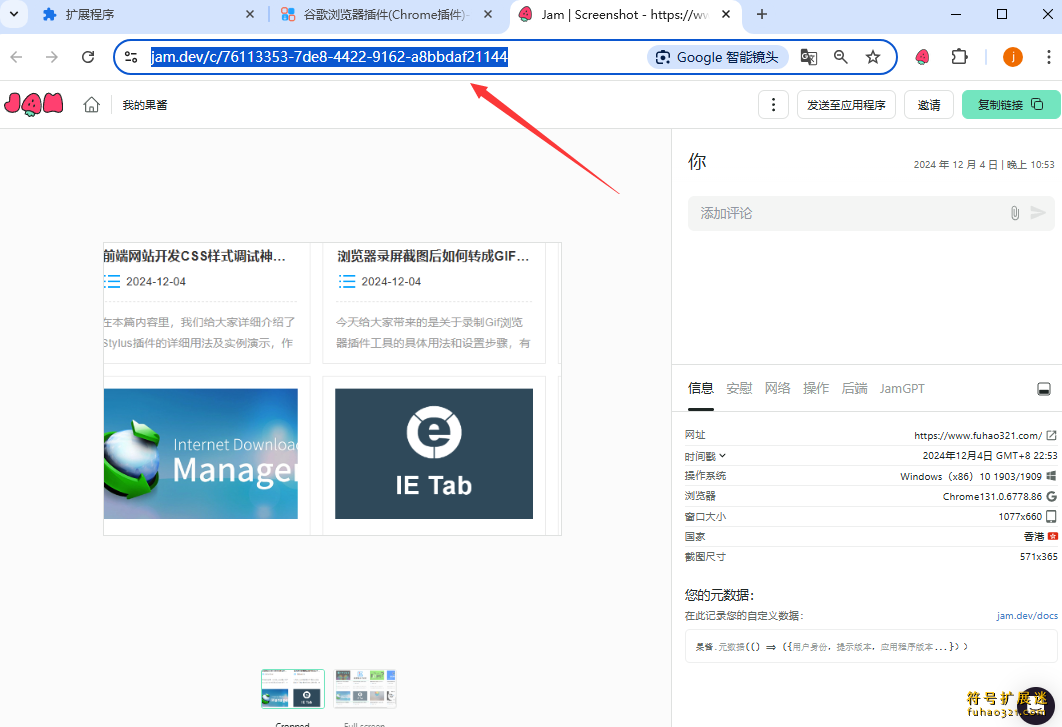Open the tab search dropdown chevron
The width and height of the screenshot is (1062, 727).
point(14,14)
